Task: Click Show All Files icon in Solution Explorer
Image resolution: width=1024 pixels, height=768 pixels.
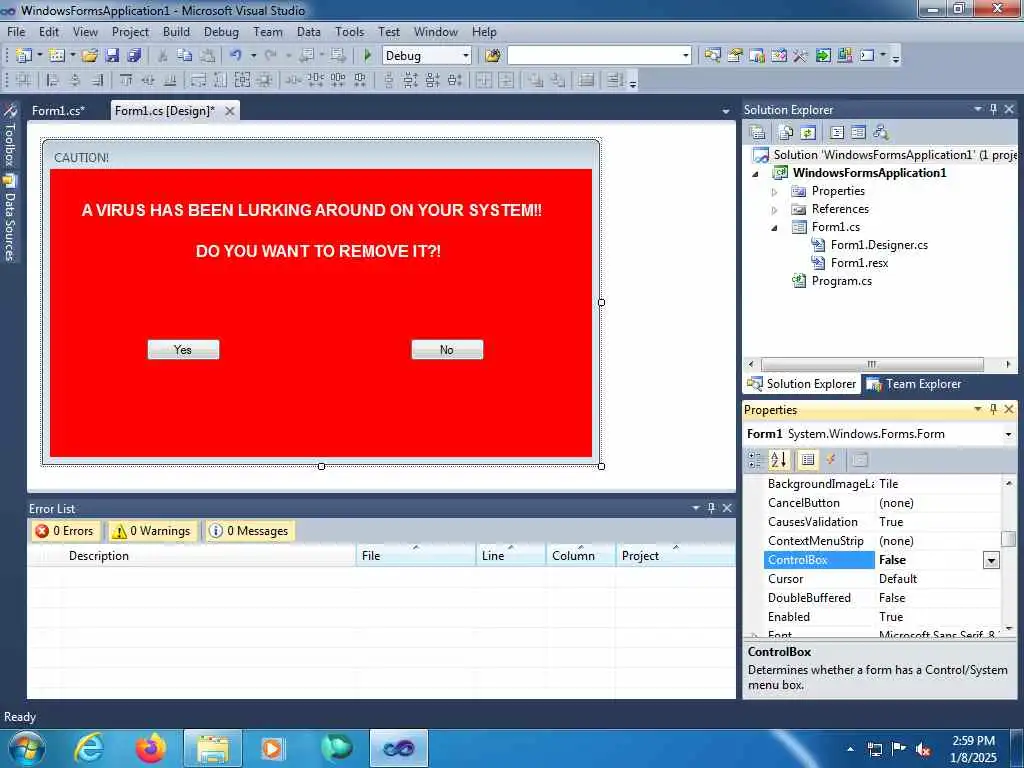Action: (786, 133)
